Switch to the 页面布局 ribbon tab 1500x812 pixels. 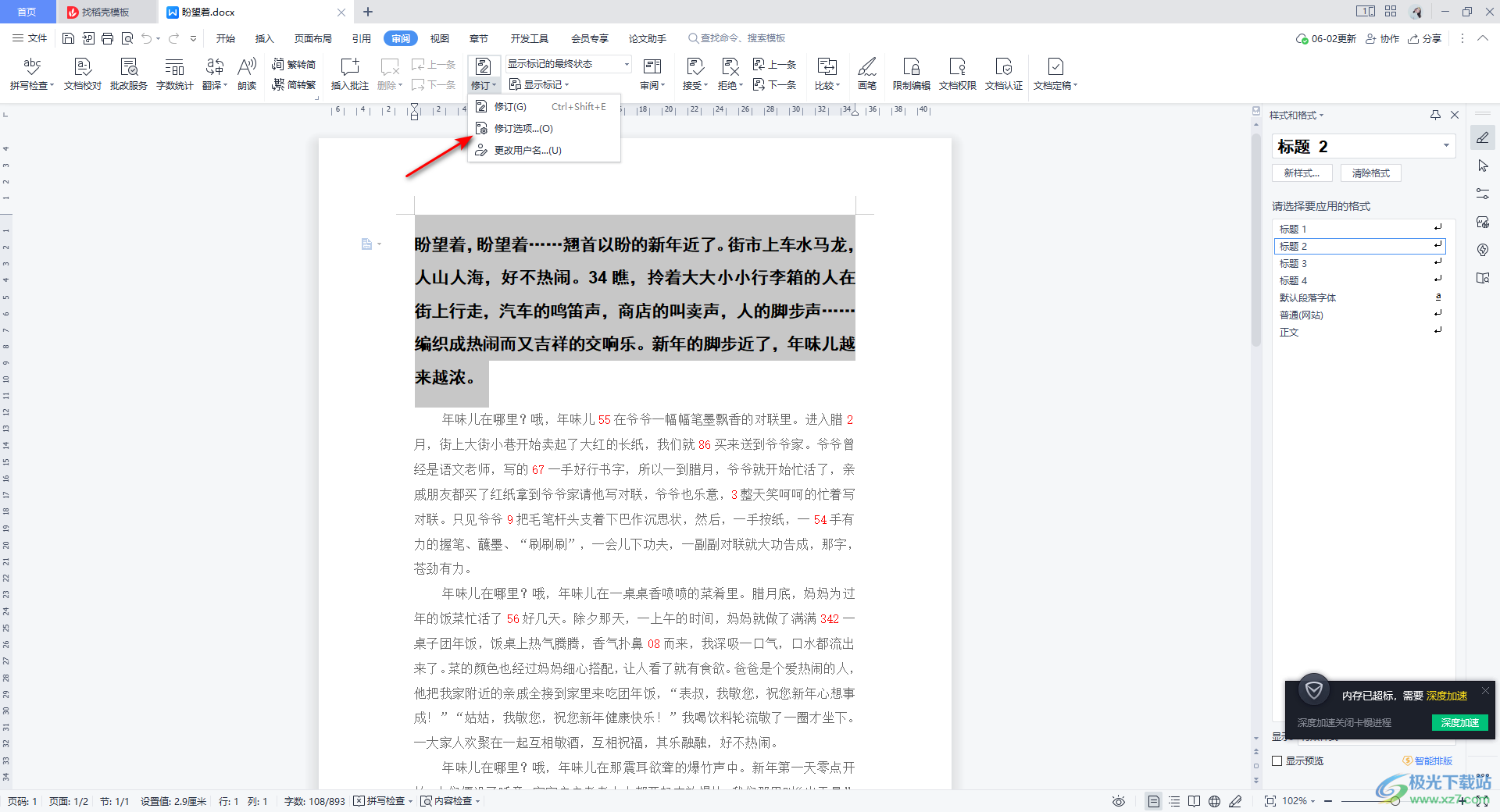[312, 38]
